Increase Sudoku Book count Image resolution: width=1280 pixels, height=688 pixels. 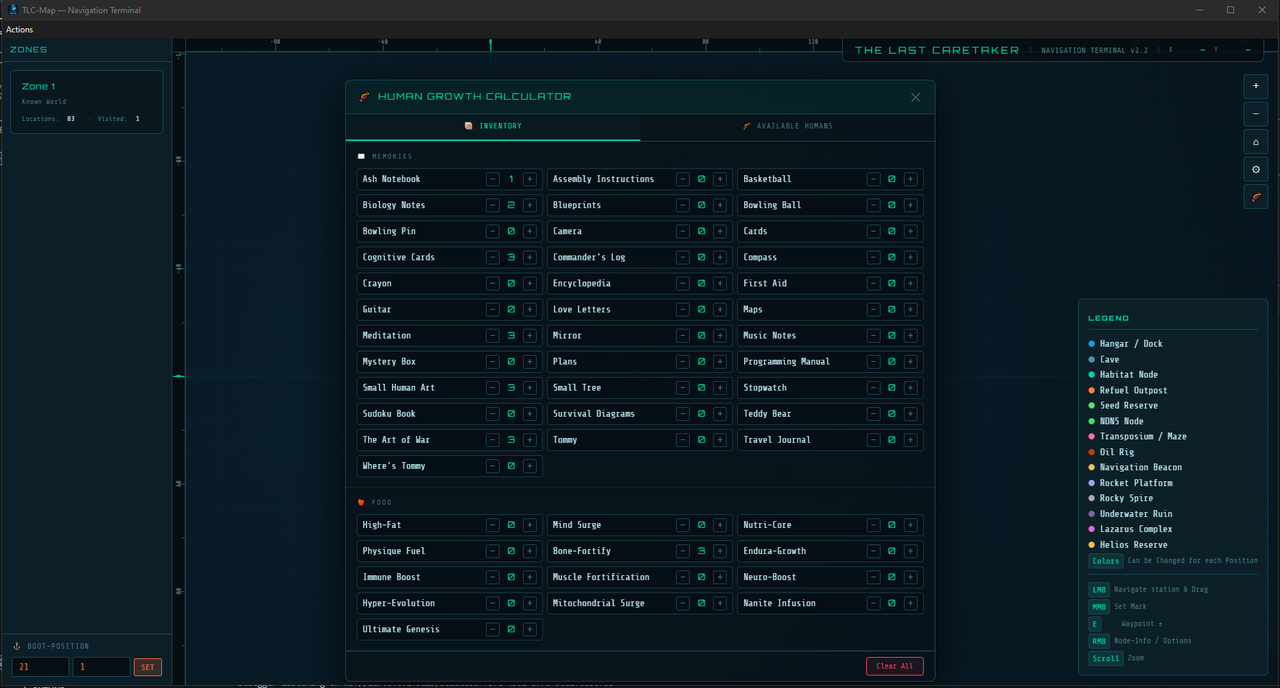point(529,413)
